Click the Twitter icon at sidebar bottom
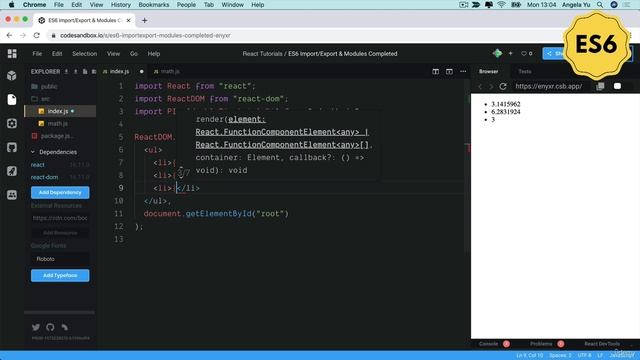Screen dimensions: 640x360 click(x=36, y=327)
